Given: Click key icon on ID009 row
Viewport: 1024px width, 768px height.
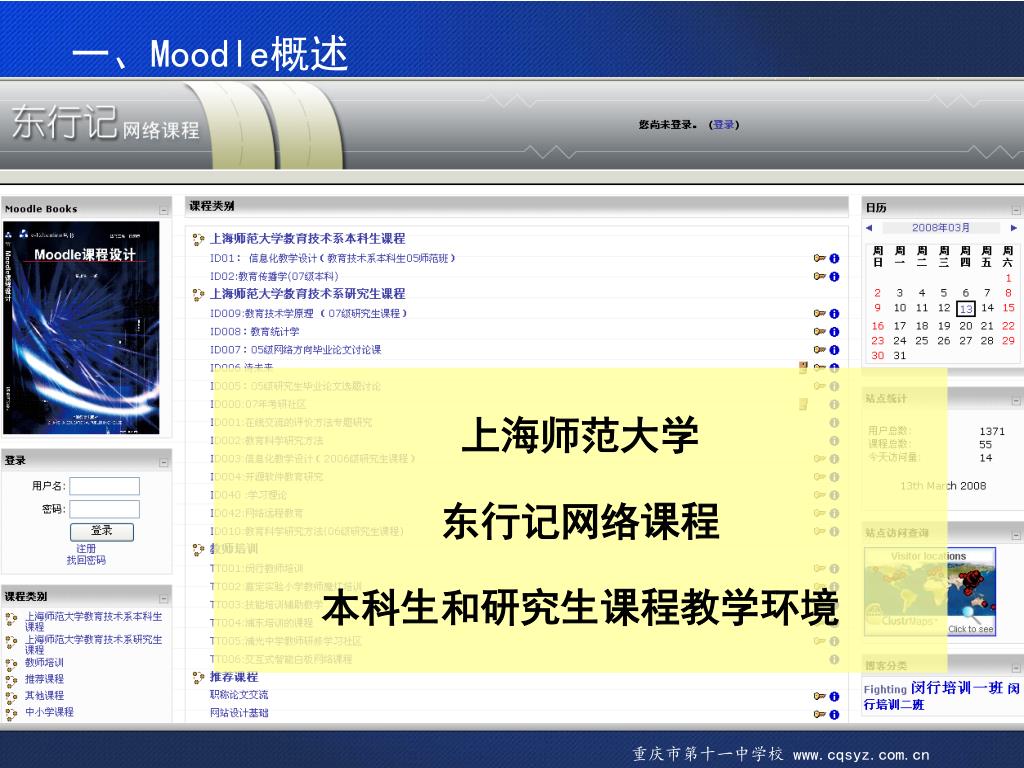Looking at the screenshot, I should pos(820,314).
